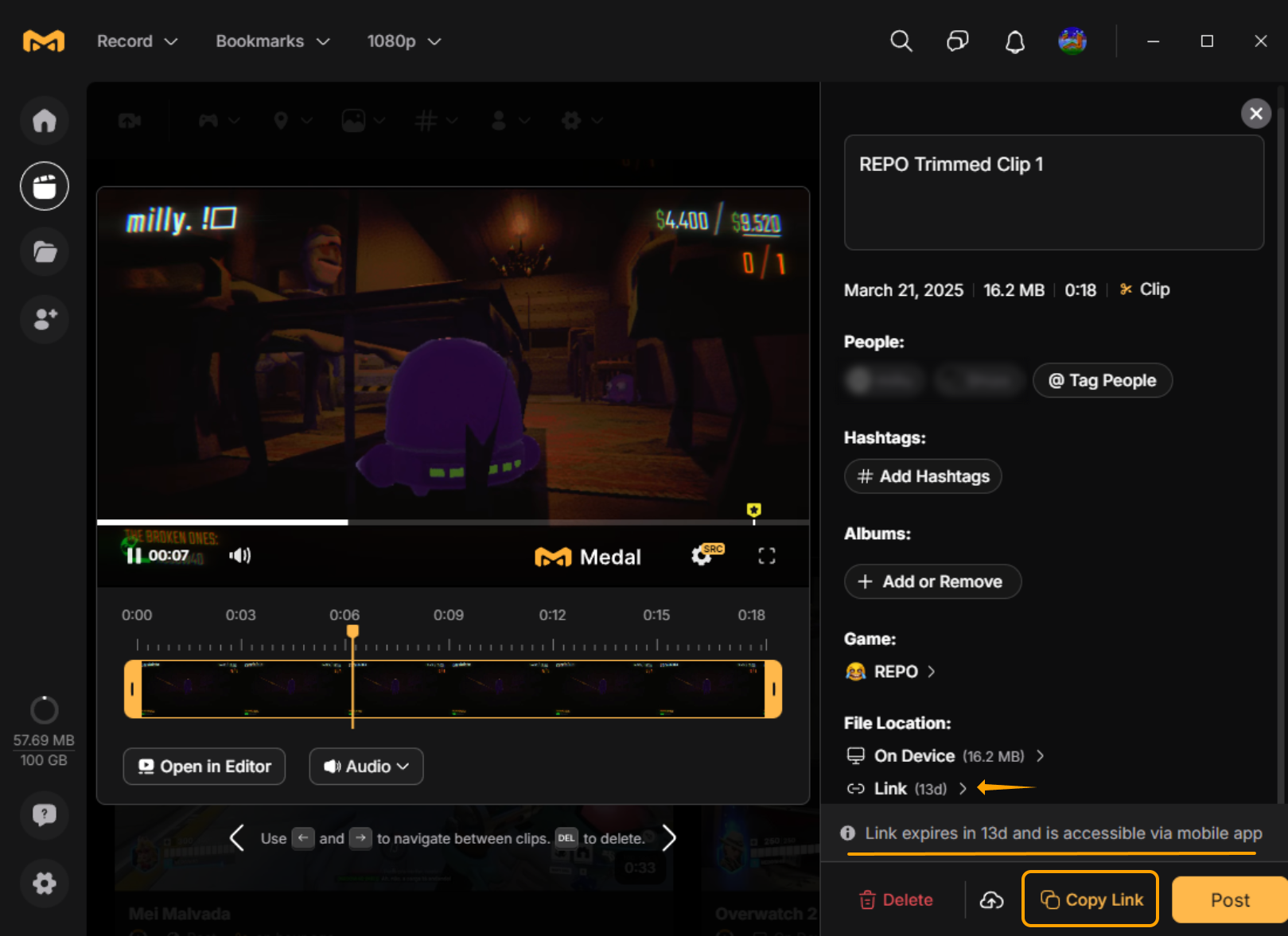Click the clip filmstrip thumbnail
The image size is (1288, 936).
pyautogui.click(x=453, y=689)
